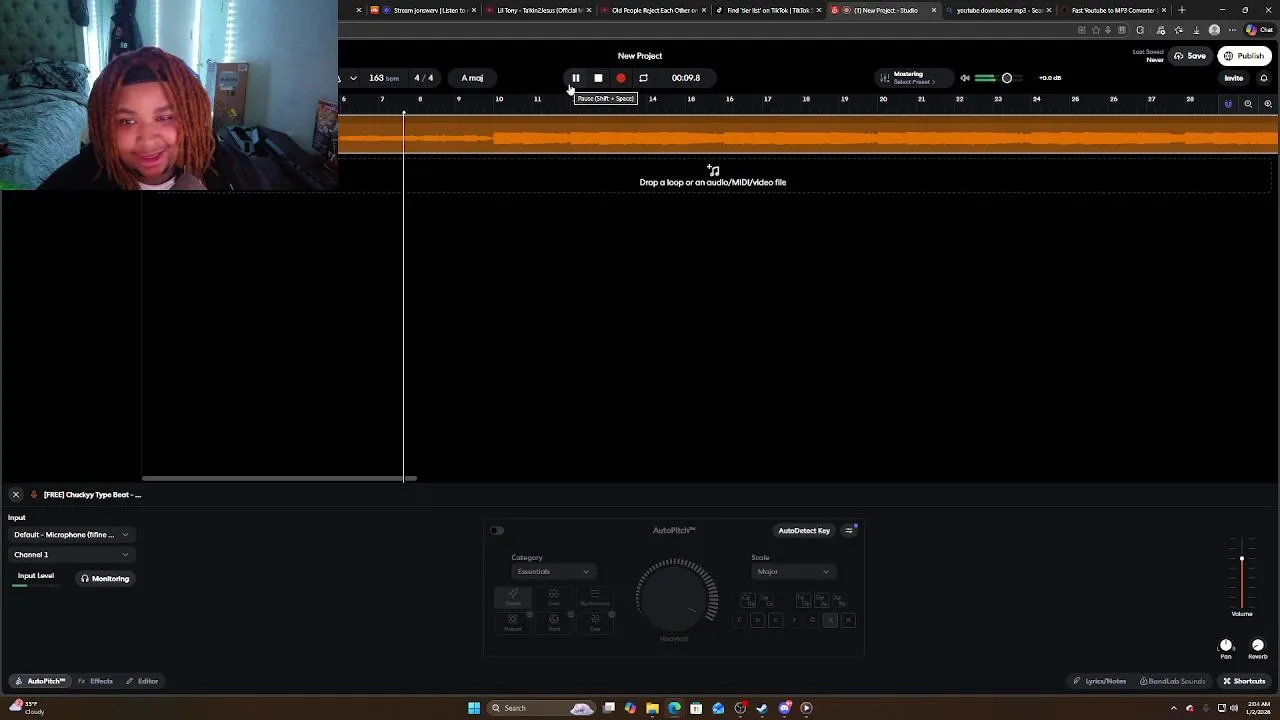Close the bottom track panel with the X
The image size is (1280, 720).
pyautogui.click(x=16, y=495)
